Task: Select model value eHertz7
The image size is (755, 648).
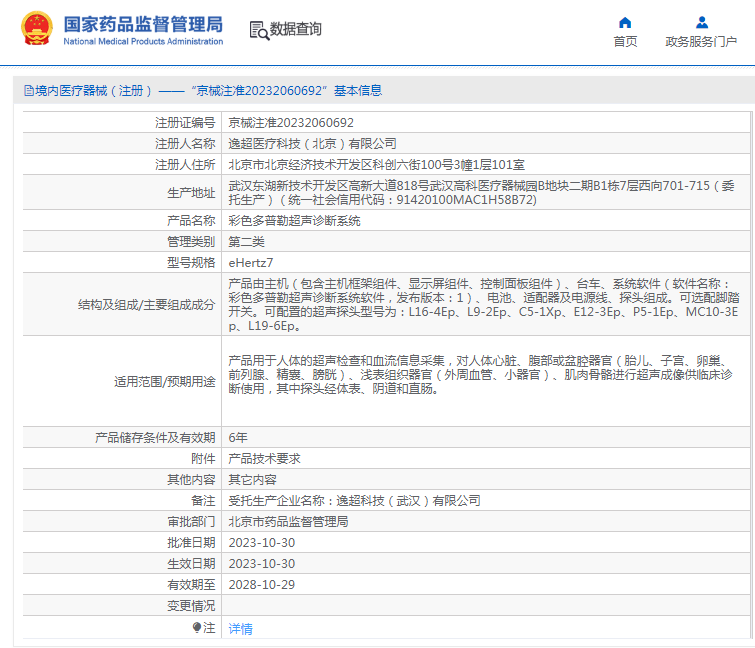Action: [250, 262]
